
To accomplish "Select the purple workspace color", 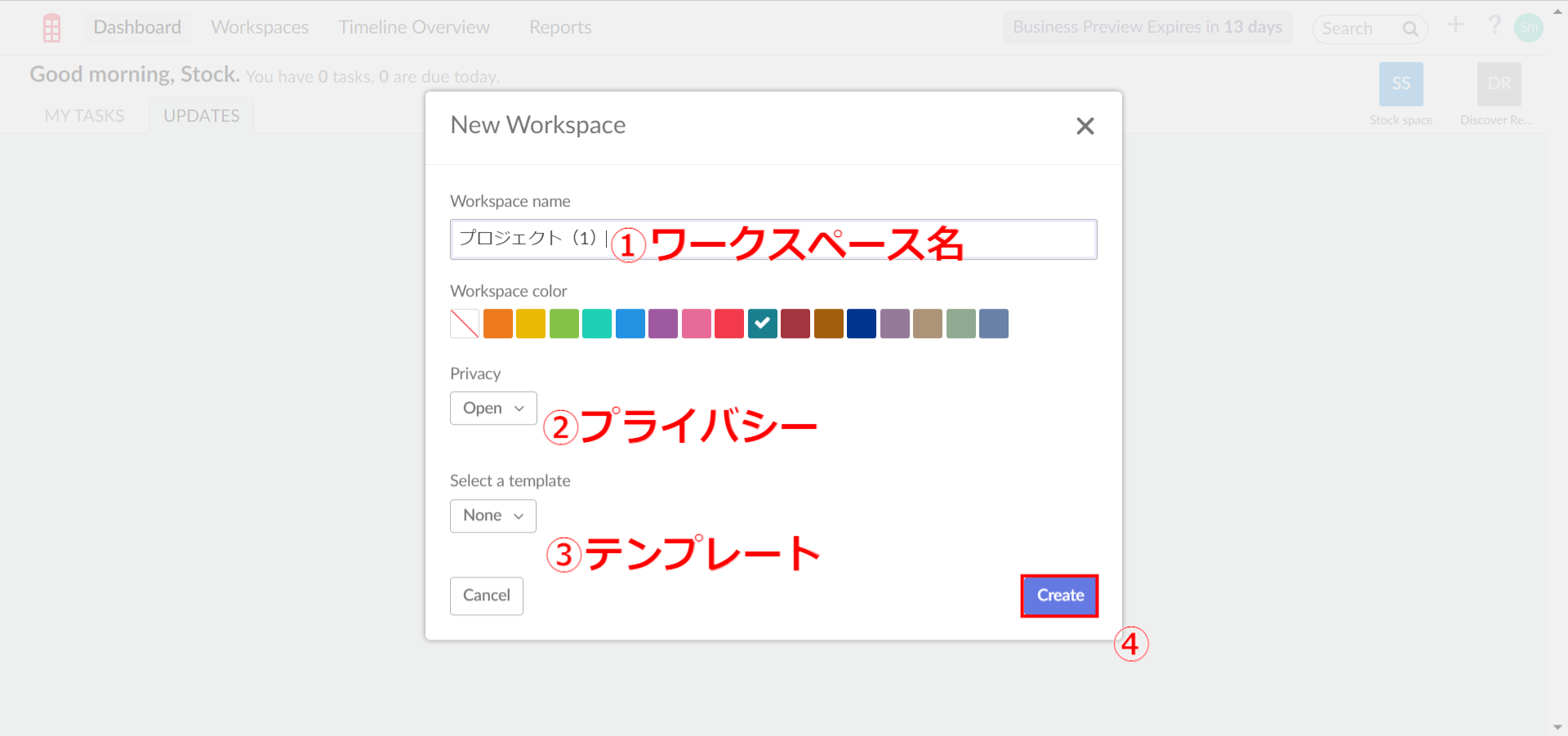I will [663, 323].
